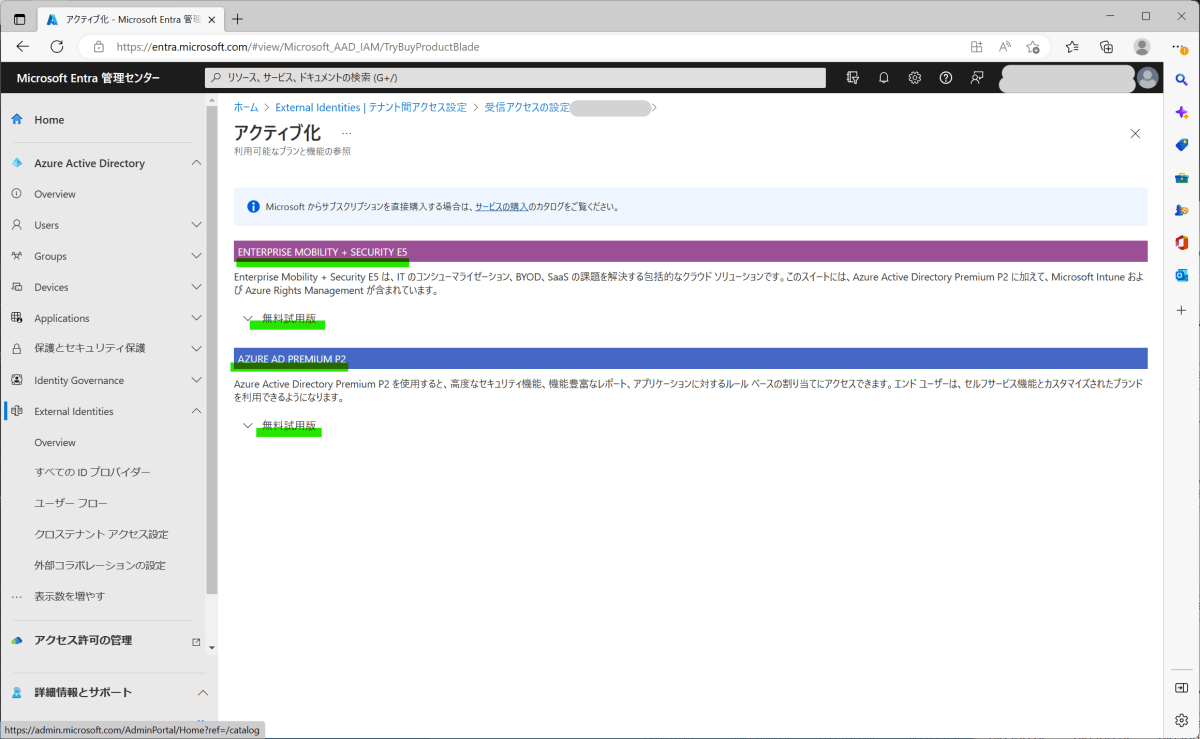Open クロステナント アクセス設定
This screenshot has height=739, width=1200.
point(101,534)
